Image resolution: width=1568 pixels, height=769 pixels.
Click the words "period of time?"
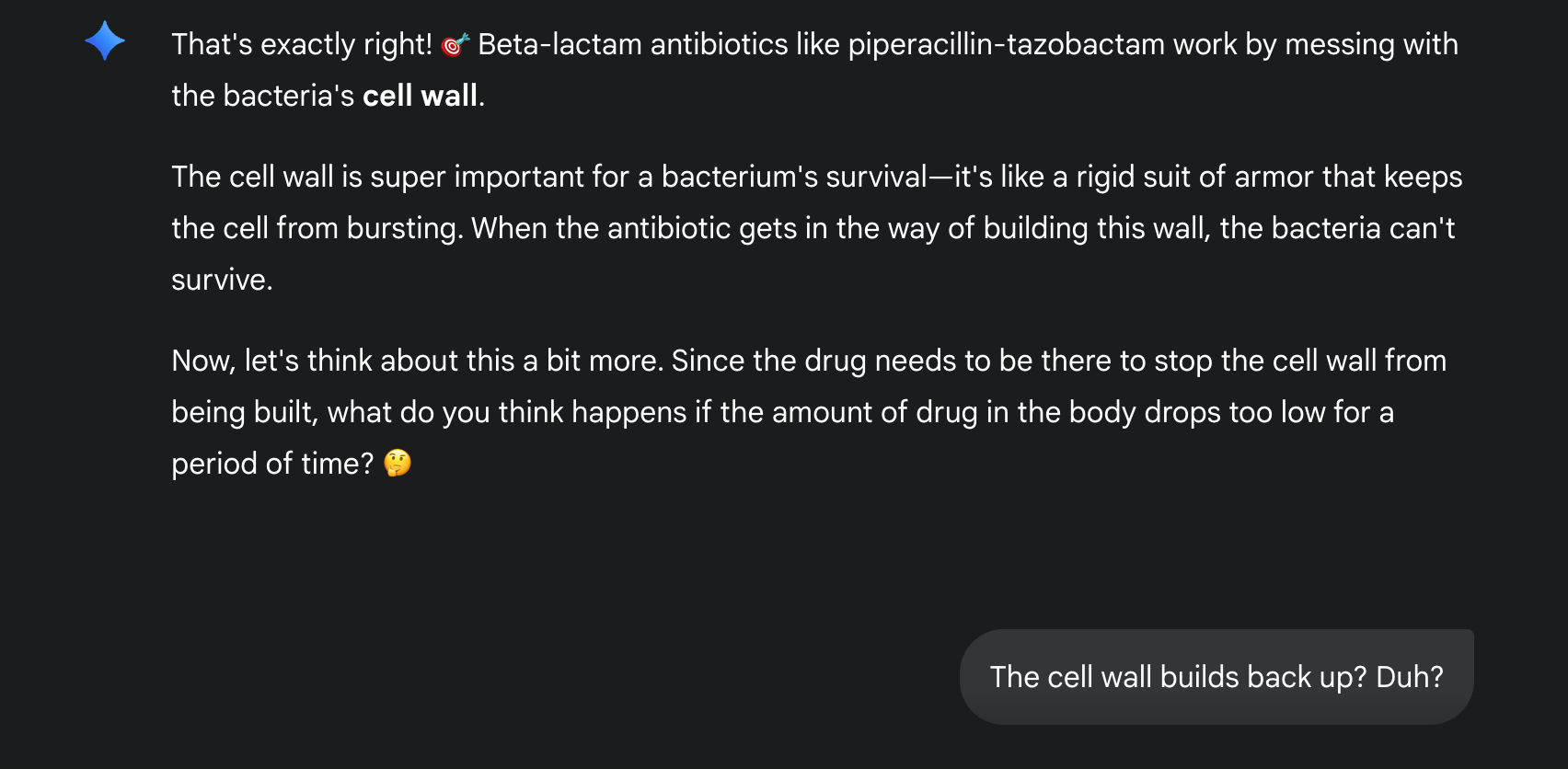(x=272, y=464)
